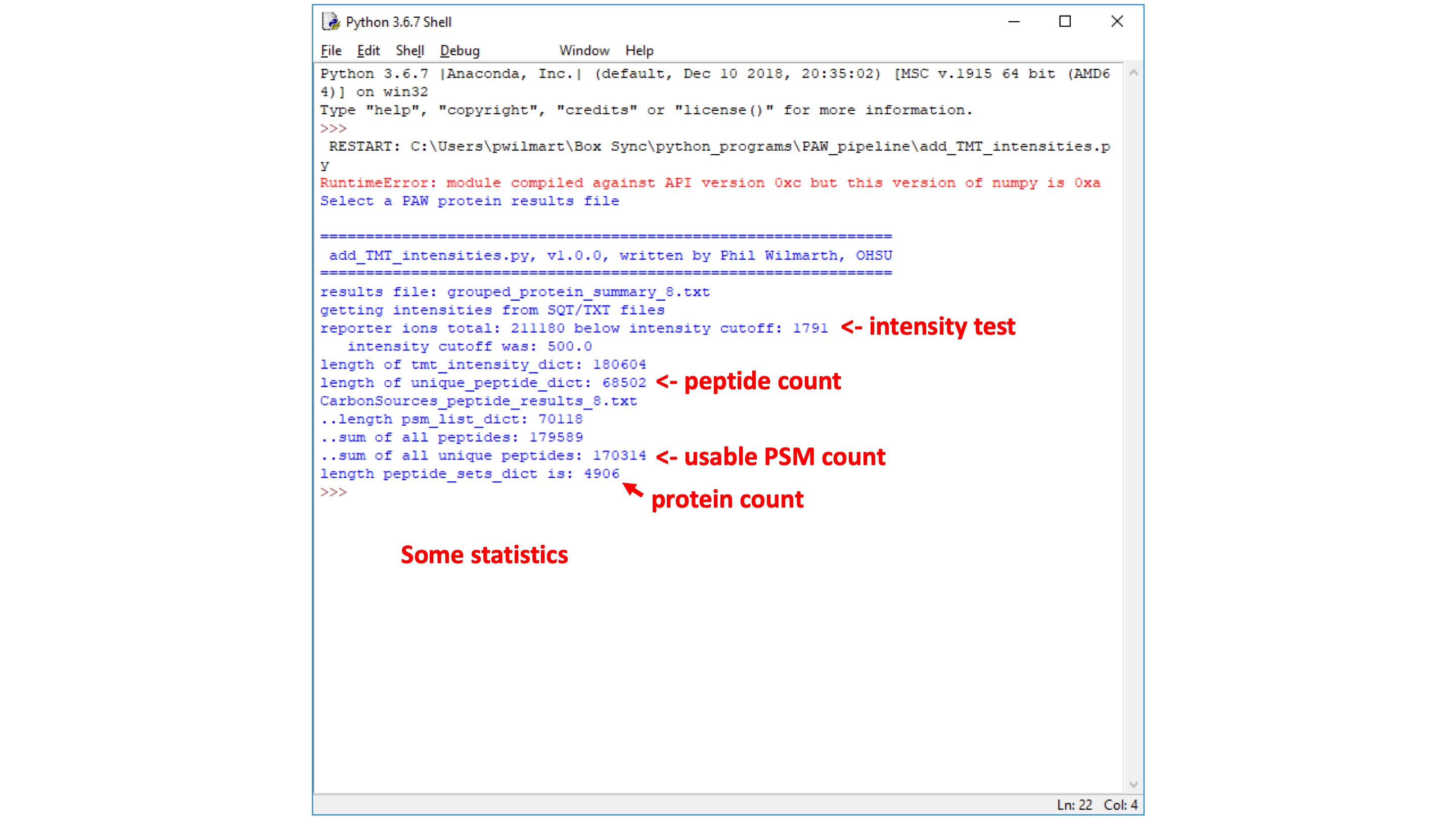Click 'getting intensities from SQT/TXT files' line

point(492,310)
